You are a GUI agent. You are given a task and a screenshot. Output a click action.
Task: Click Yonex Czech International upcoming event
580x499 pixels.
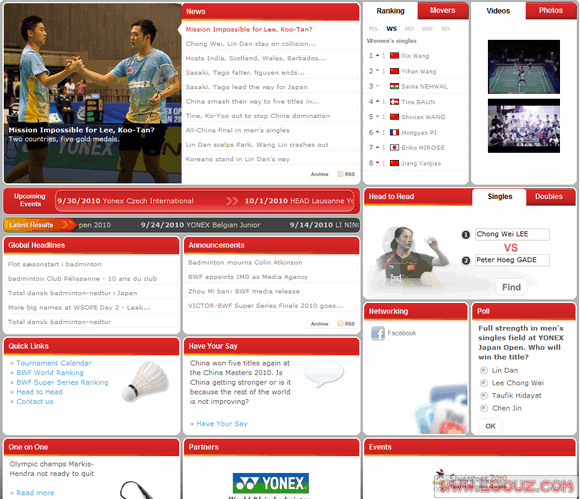(x=125, y=201)
